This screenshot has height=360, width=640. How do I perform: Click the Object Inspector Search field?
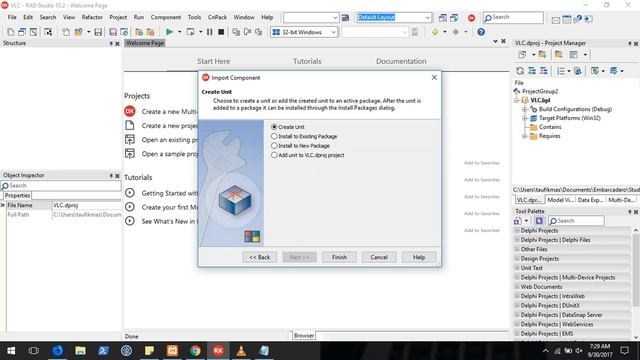point(61,186)
